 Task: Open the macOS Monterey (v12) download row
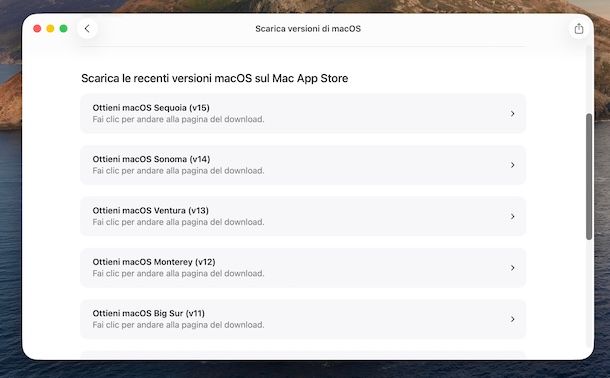[303, 268]
